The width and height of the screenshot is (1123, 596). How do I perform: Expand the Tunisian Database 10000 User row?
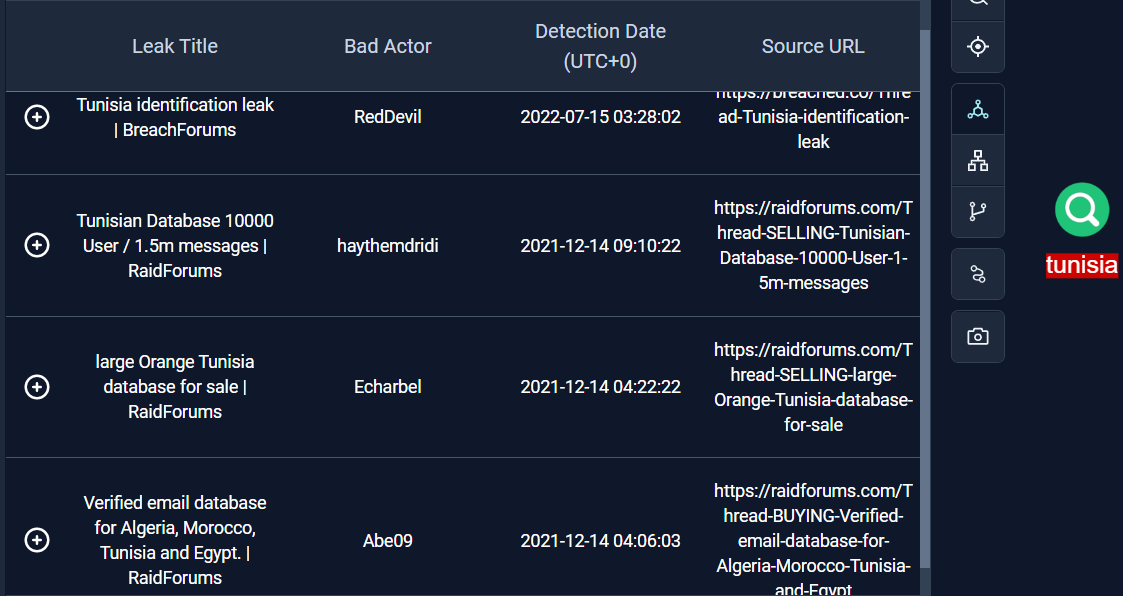pos(37,245)
